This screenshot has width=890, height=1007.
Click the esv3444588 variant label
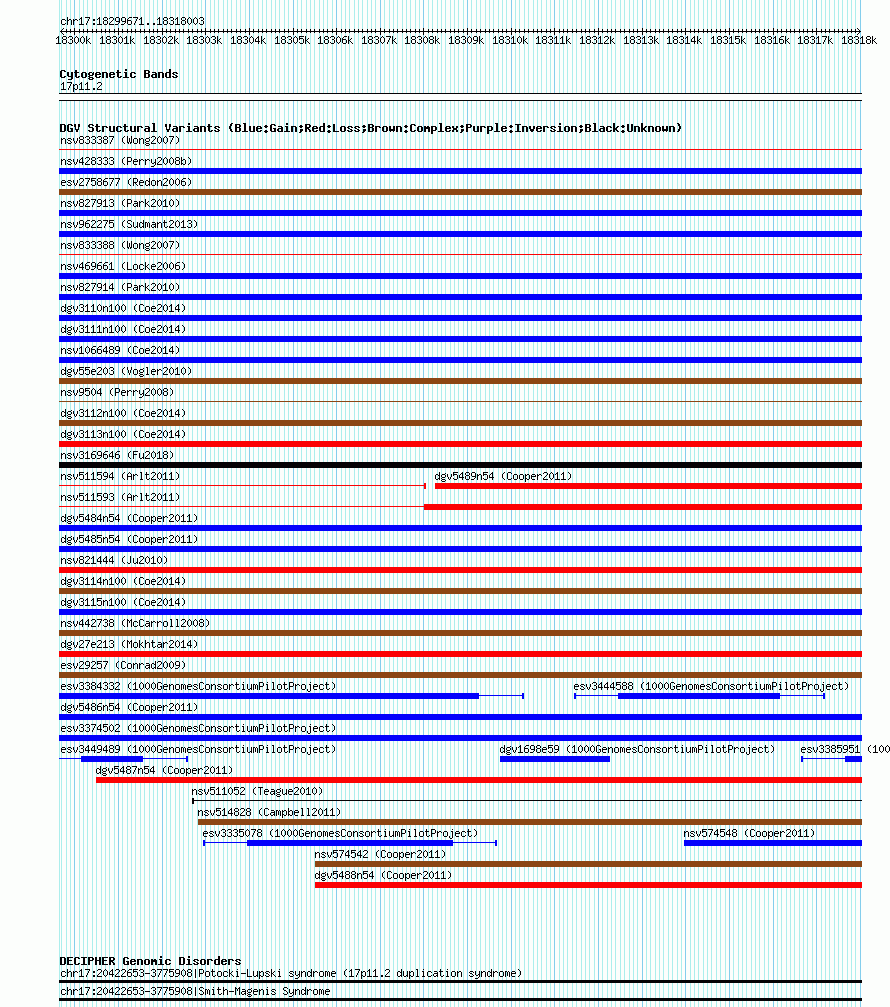[x=711, y=687]
